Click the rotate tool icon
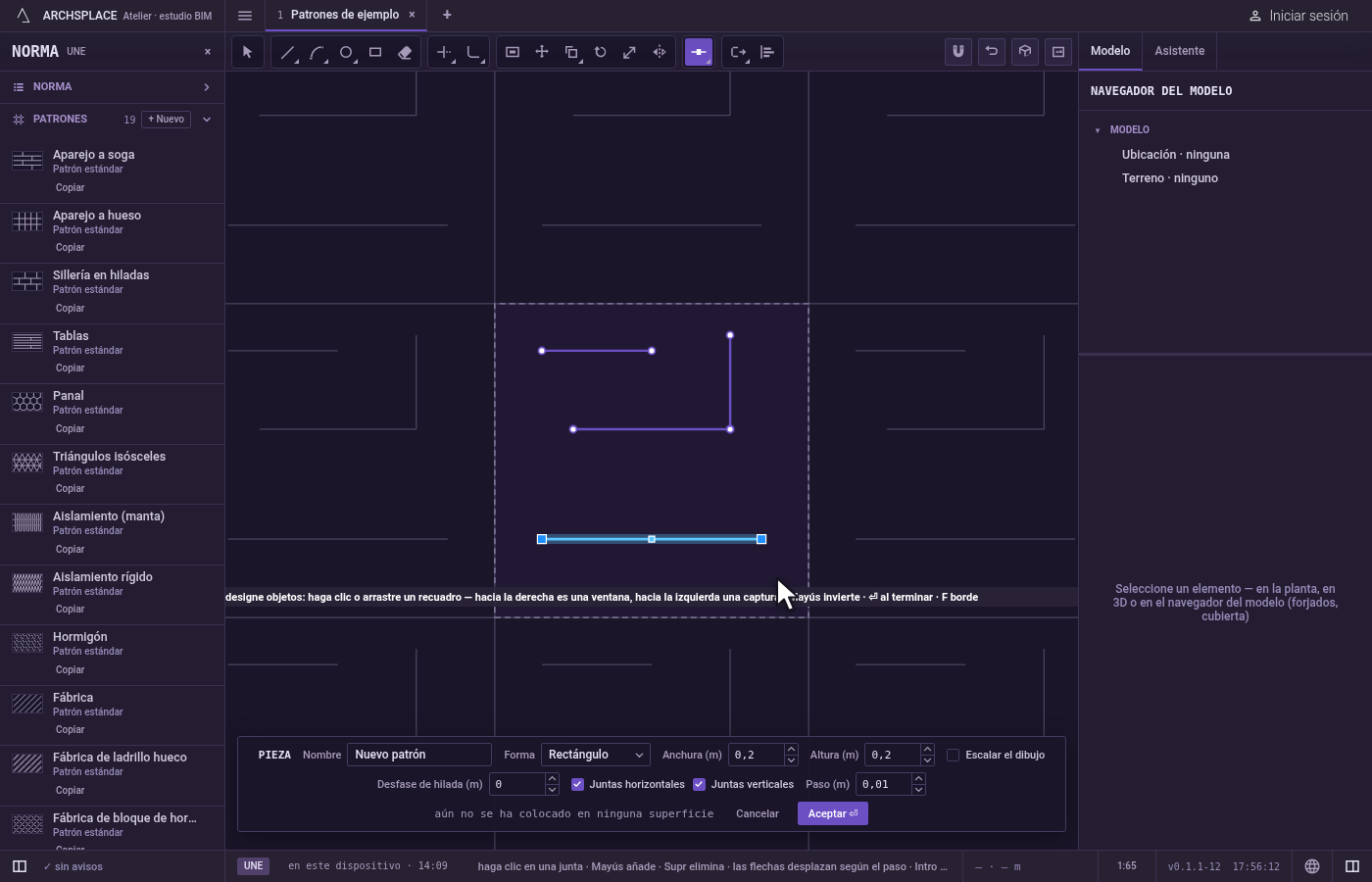 (x=601, y=52)
